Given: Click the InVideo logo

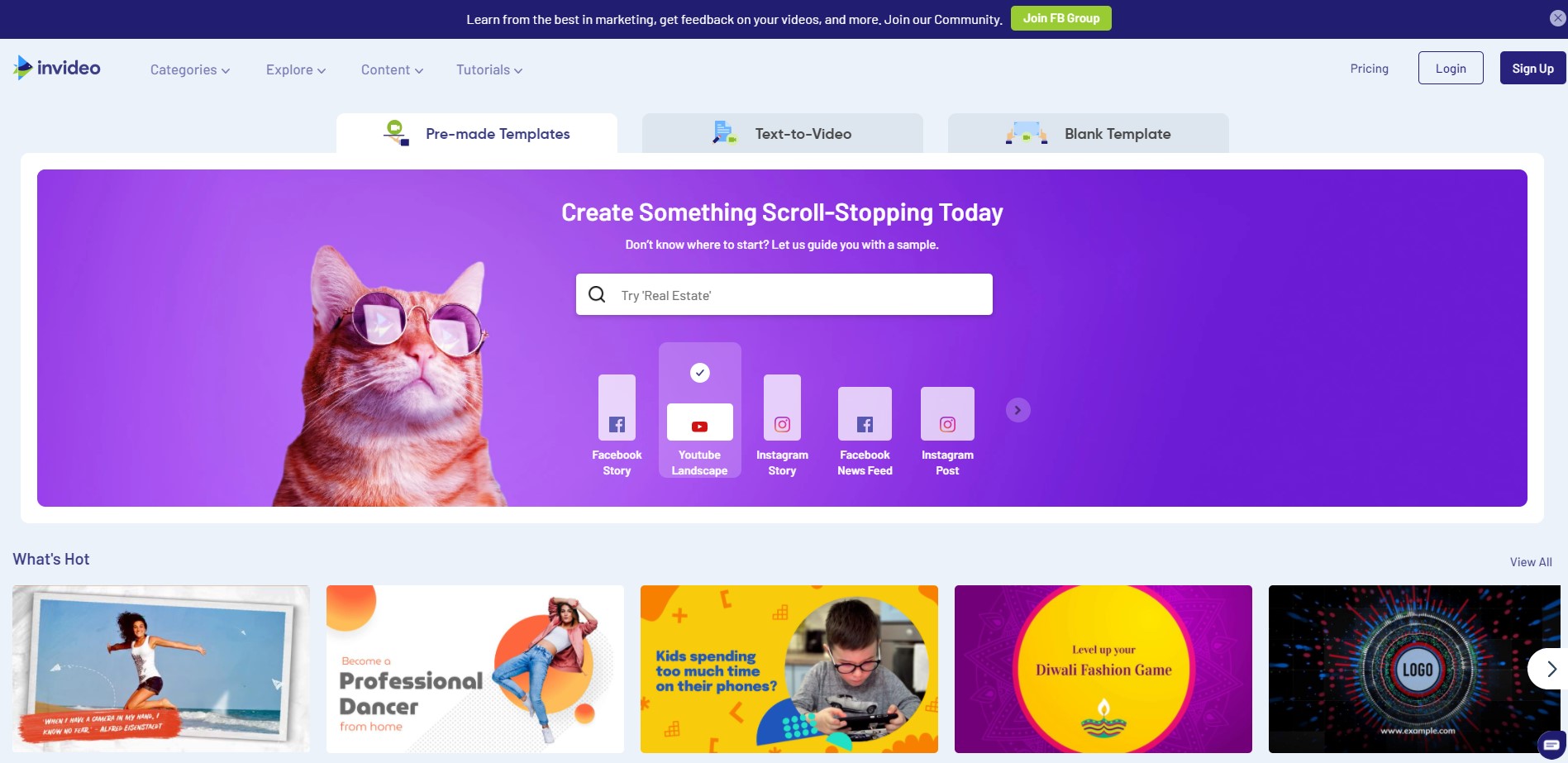Looking at the screenshot, I should coord(57,68).
